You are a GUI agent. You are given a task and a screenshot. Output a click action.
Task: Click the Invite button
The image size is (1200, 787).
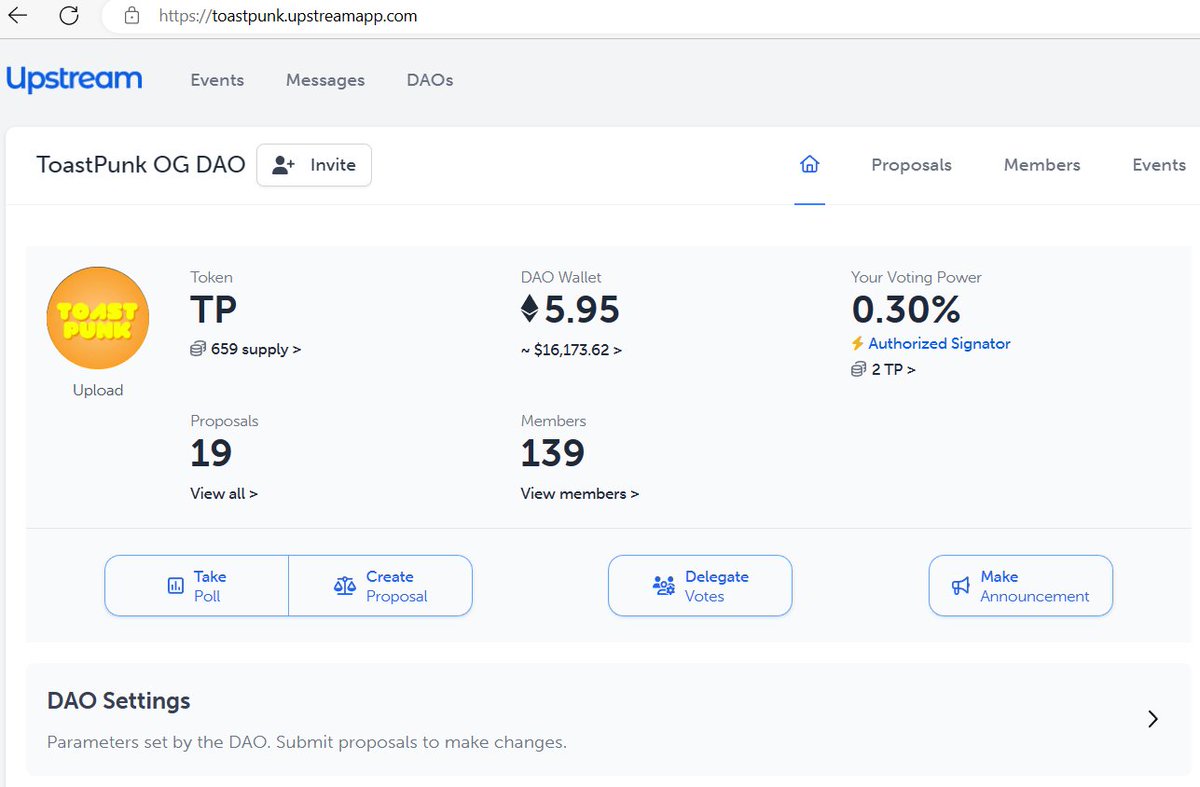click(x=314, y=165)
